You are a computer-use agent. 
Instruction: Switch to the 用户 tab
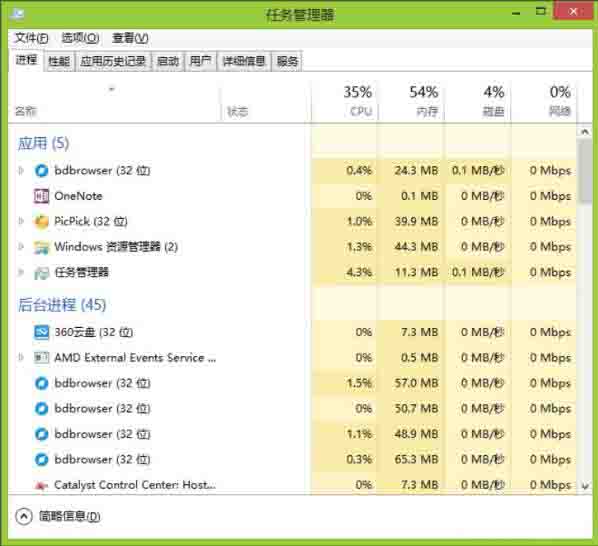click(x=201, y=61)
